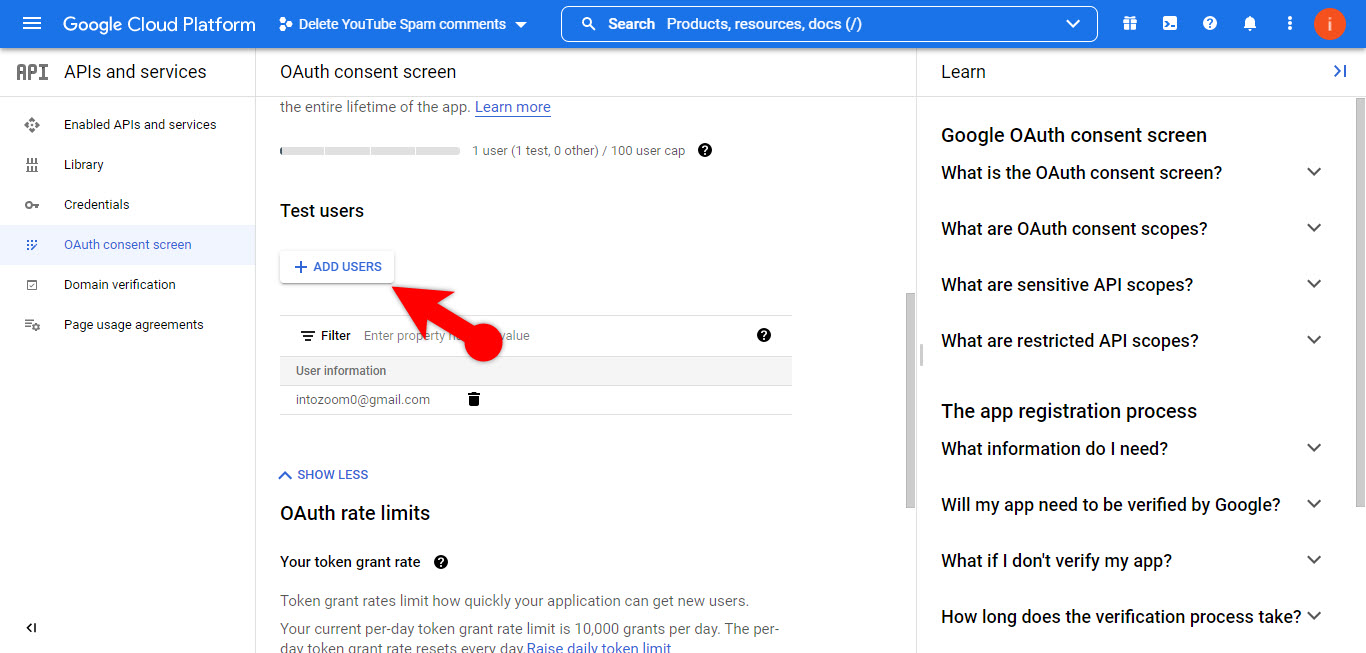The height and width of the screenshot is (653, 1366).
Task: View notifications bell
Action: click(1250, 24)
